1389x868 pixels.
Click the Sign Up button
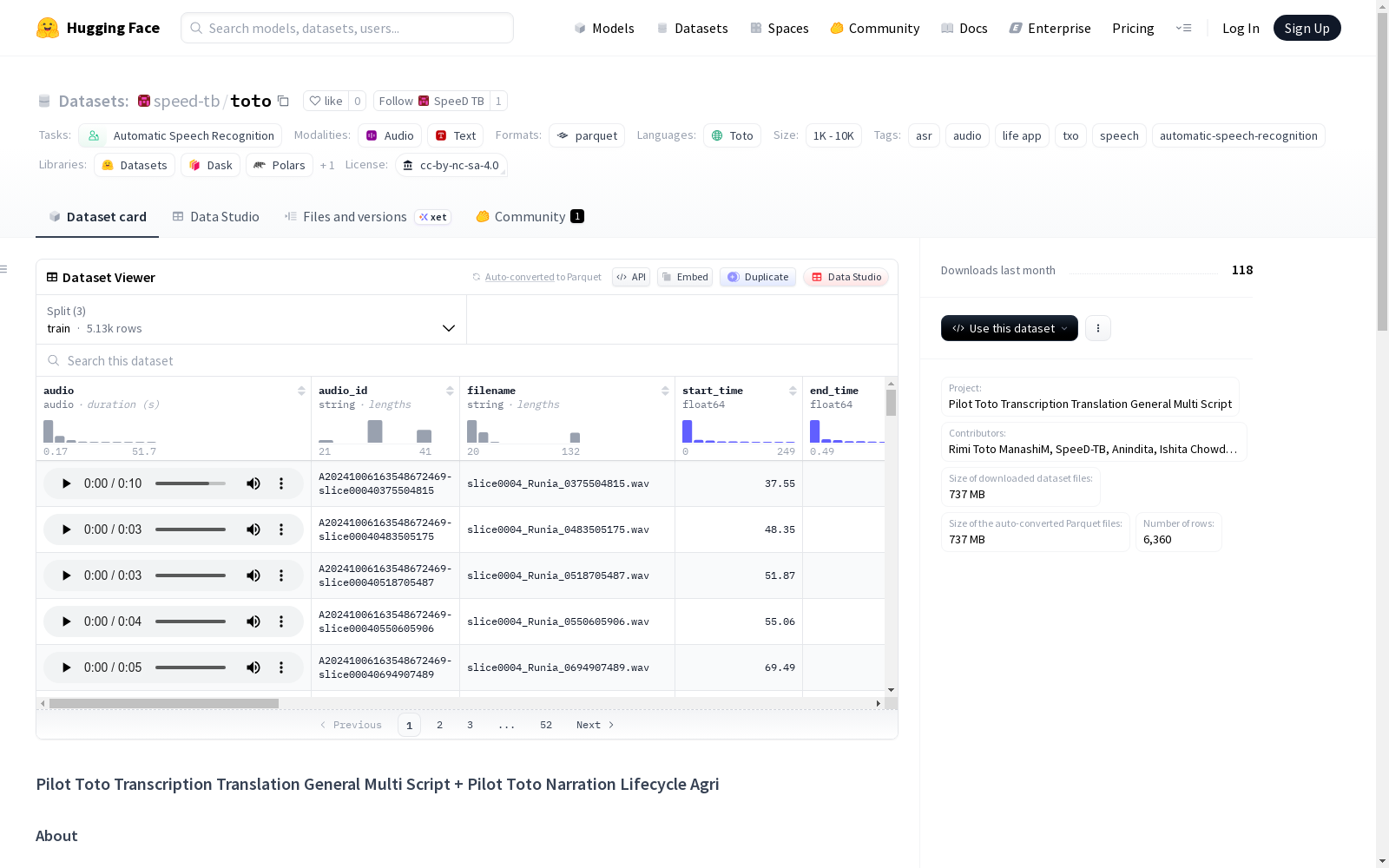(x=1307, y=28)
